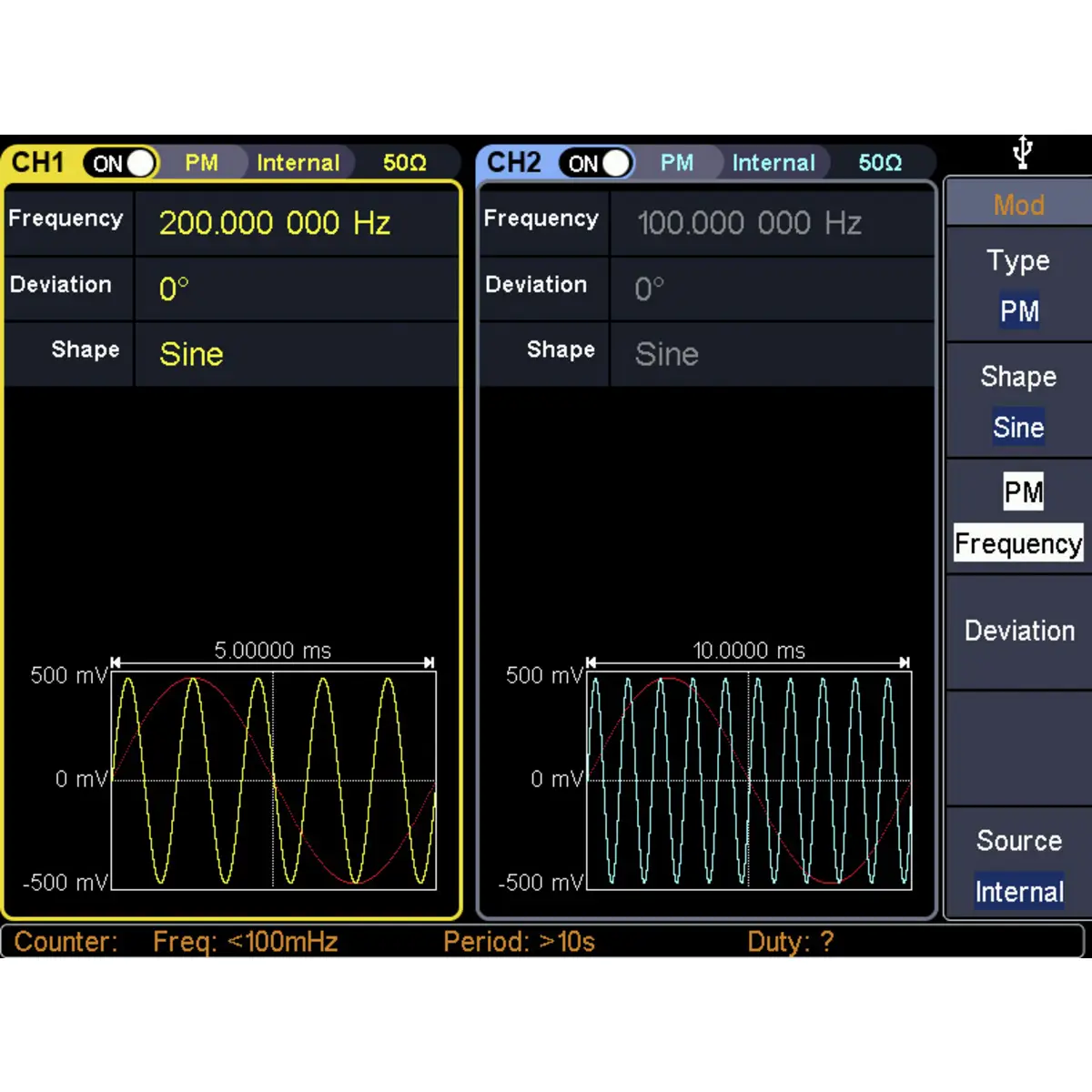Click the Duty: ? counter reading
The height and width of the screenshot is (1092, 1092).
click(x=790, y=942)
